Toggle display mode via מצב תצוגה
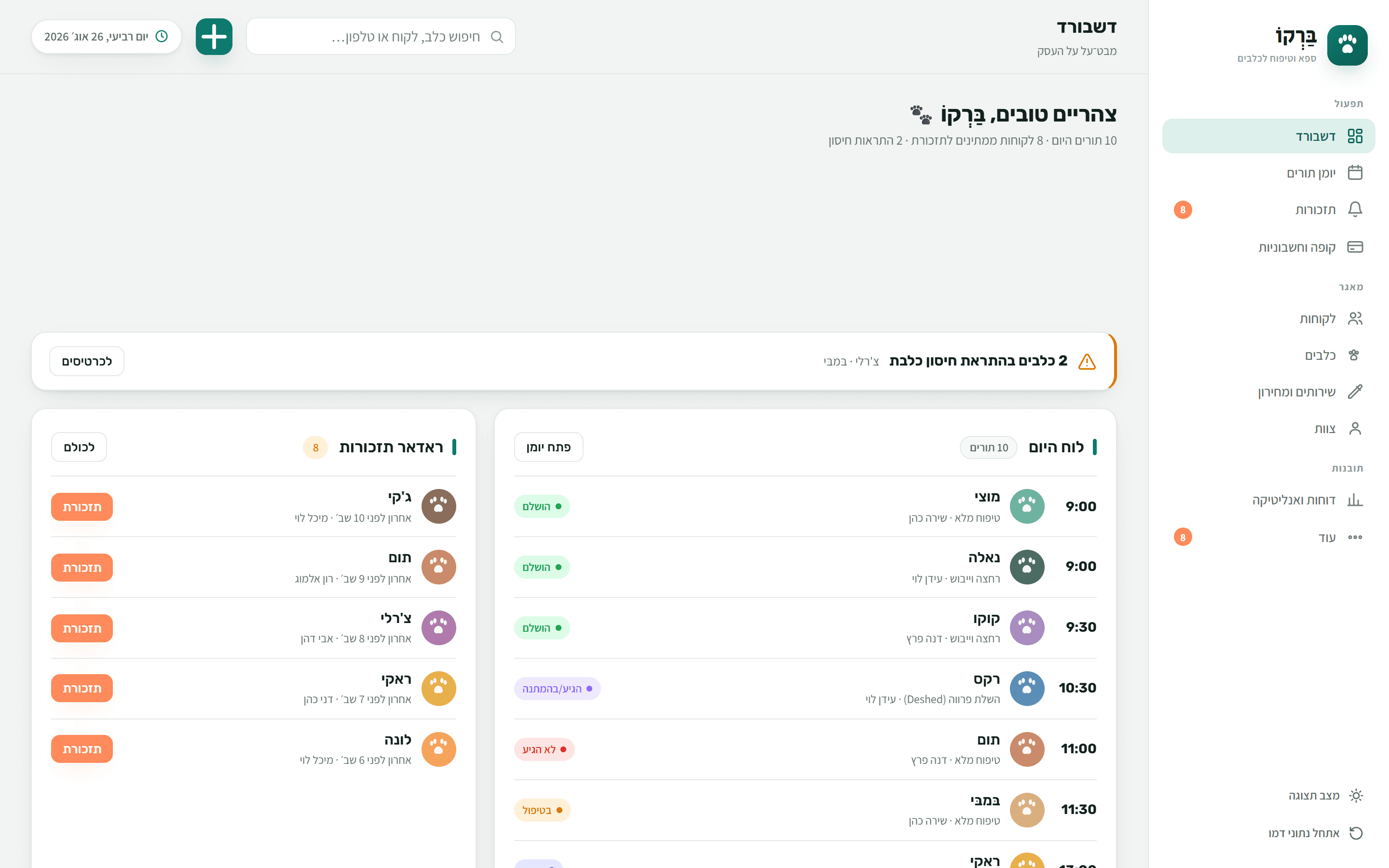Screen dimensions: 1389x868 point(1268,796)
